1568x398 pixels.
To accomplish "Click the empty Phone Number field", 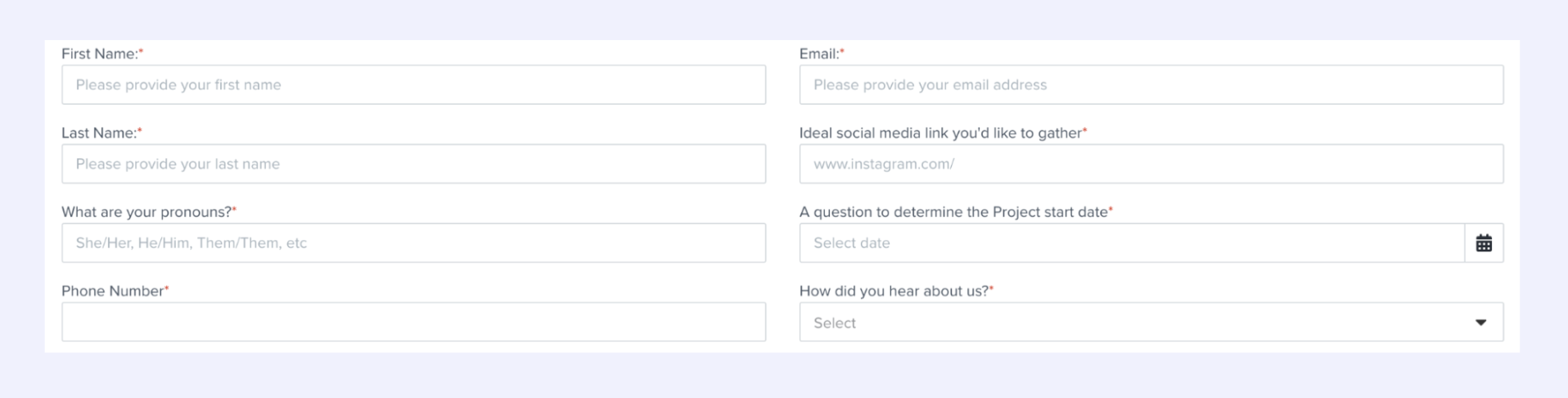I will click(x=413, y=322).
